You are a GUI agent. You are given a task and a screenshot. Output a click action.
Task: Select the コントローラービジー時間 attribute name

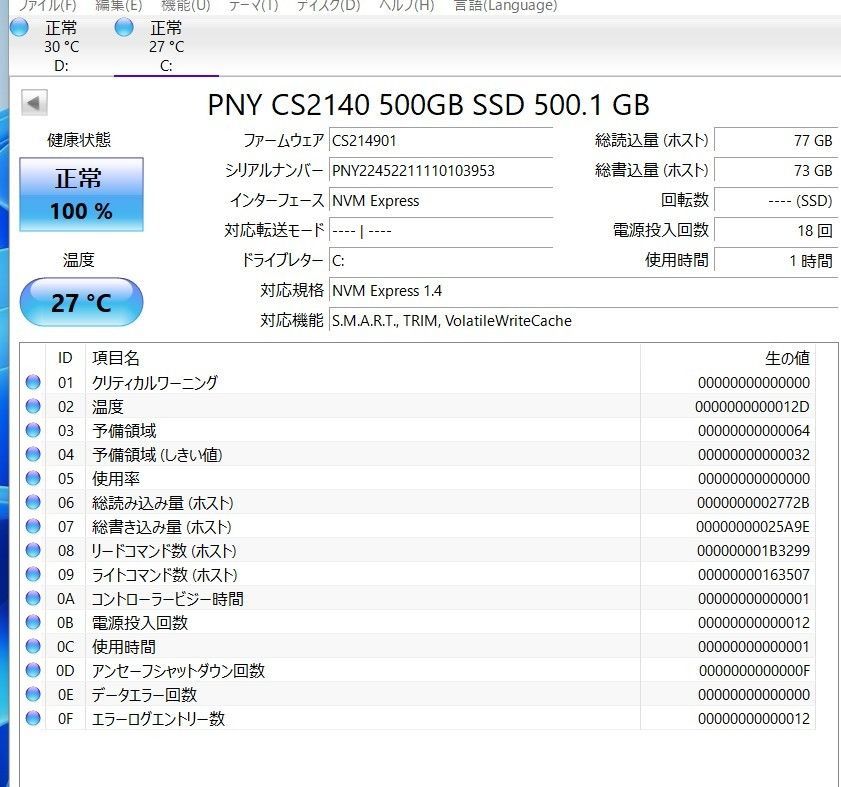[167, 599]
